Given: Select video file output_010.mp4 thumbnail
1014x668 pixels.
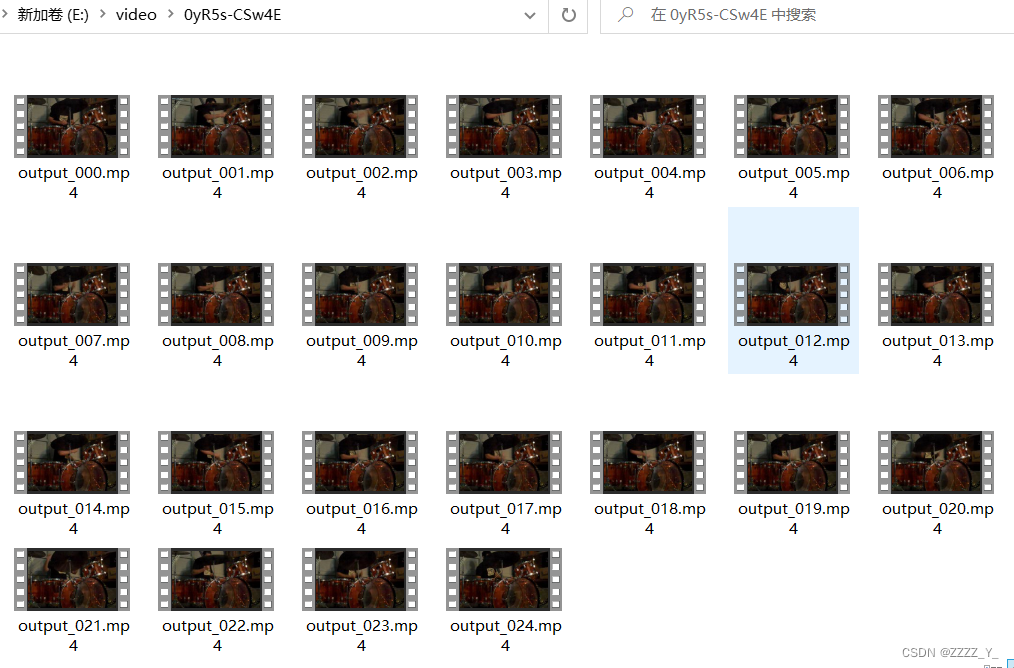Looking at the screenshot, I should [x=504, y=294].
